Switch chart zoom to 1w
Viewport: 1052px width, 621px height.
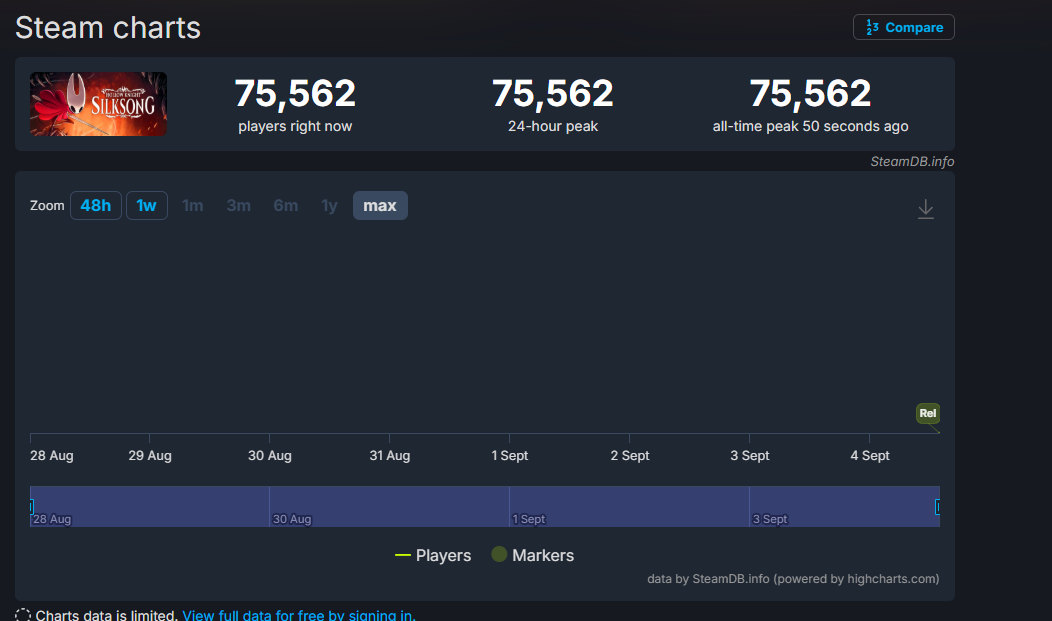coord(146,206)
